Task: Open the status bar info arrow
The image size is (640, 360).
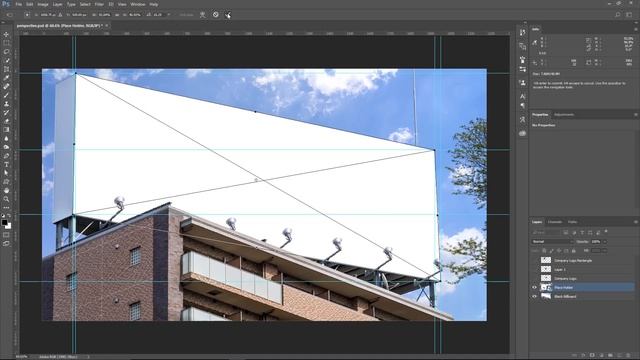Action: pos(89,357)
